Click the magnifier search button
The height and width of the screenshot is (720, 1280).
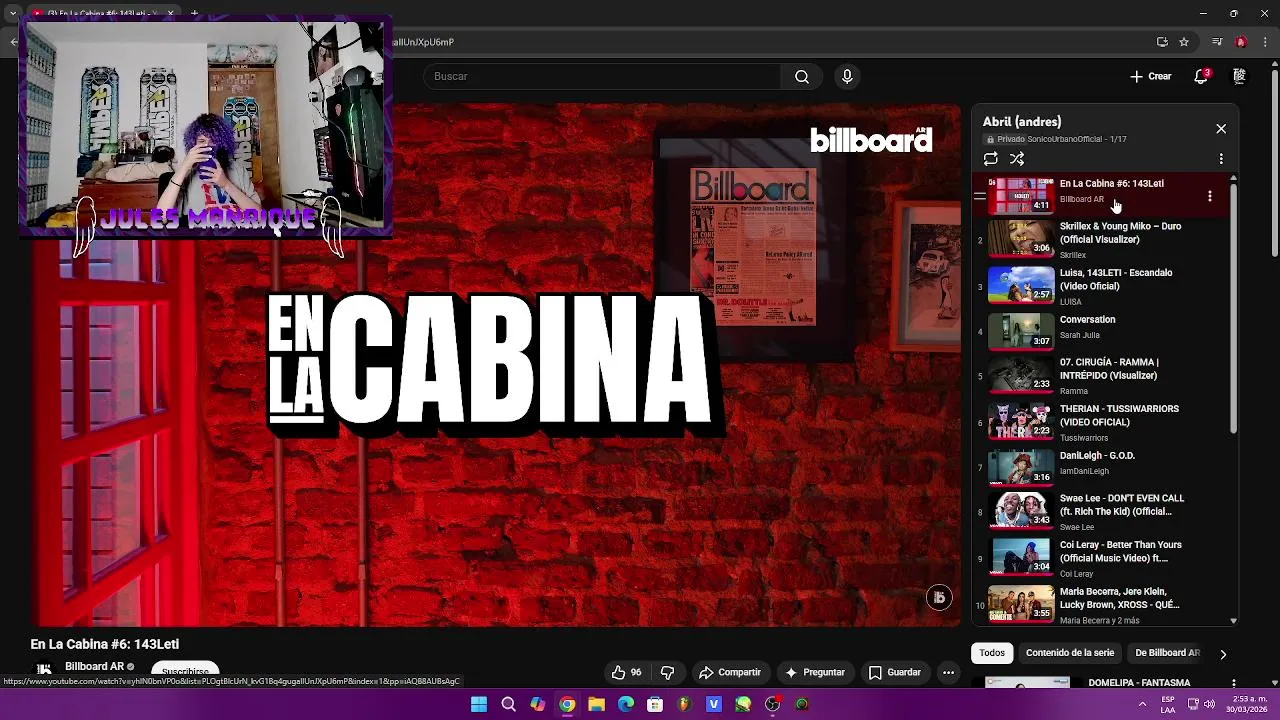pos(802,76)
